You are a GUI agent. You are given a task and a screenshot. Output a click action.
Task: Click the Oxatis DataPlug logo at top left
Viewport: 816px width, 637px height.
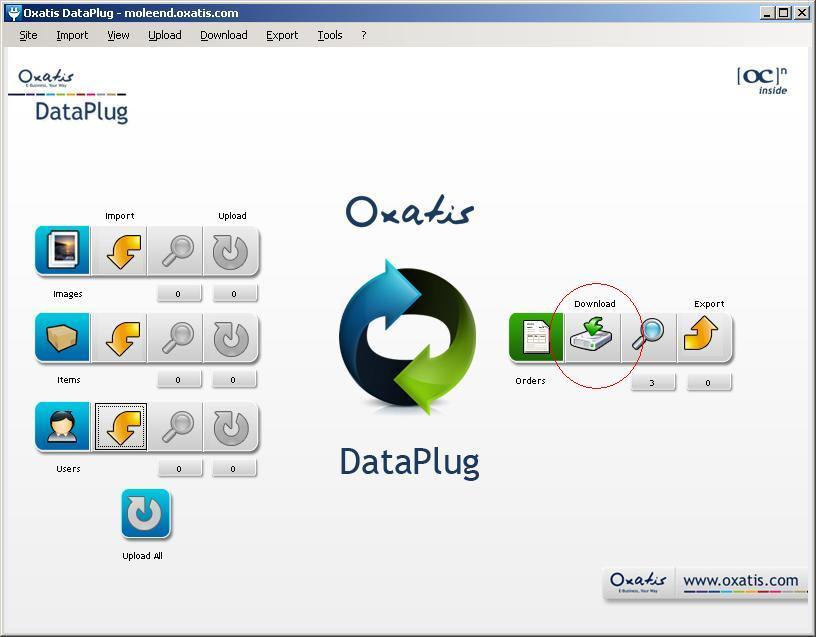[68, 95]
